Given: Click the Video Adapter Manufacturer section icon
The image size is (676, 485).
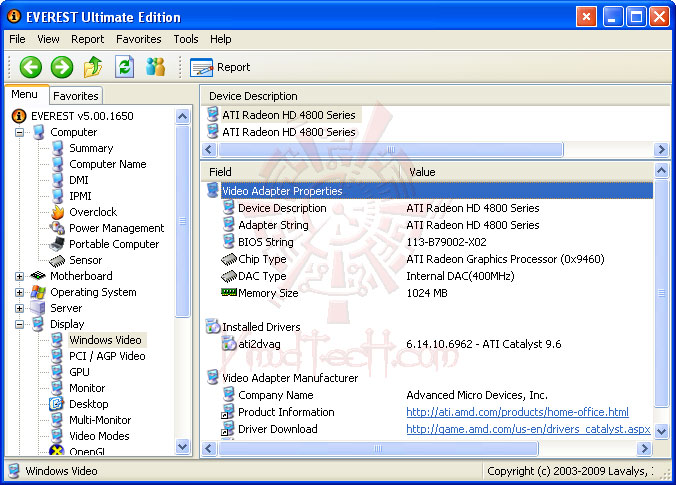Looking at the screenshot, I should click(213, 378).
